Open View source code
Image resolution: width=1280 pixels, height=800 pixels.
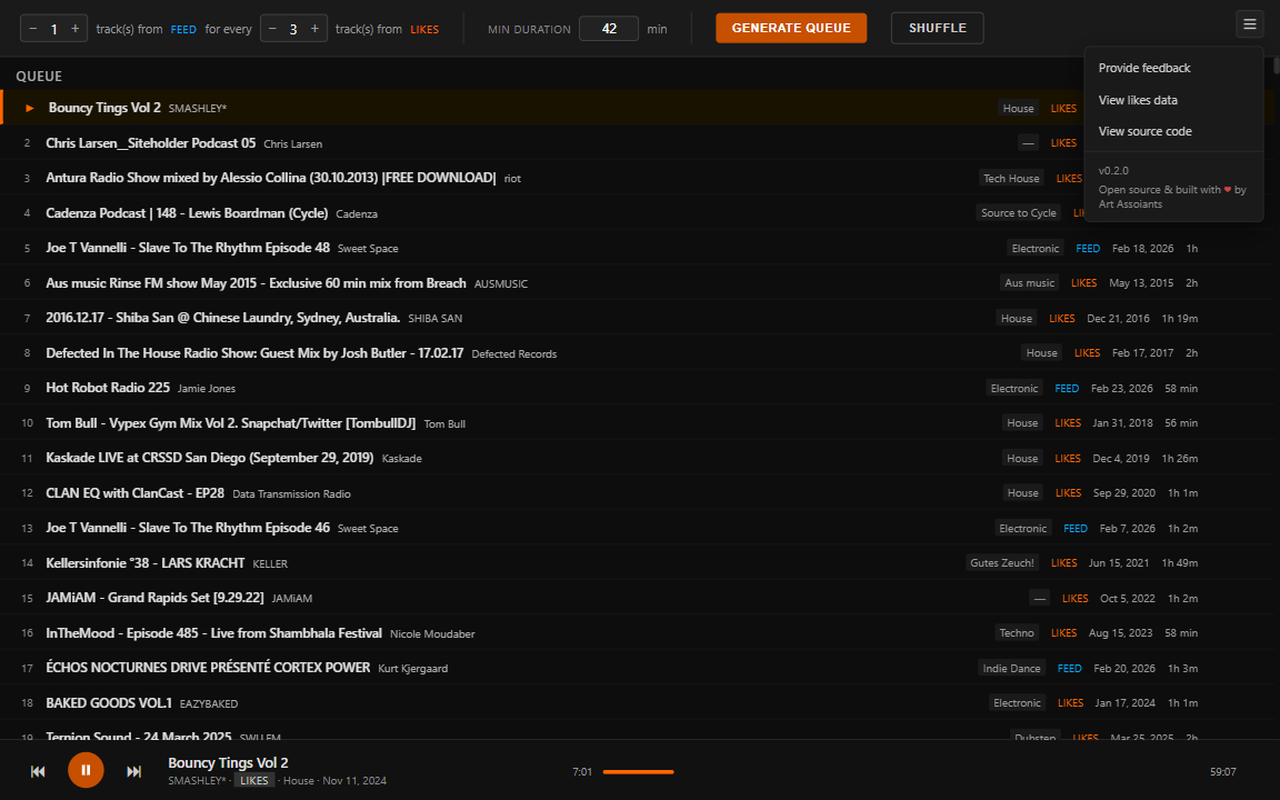(x=1174, y=131)
